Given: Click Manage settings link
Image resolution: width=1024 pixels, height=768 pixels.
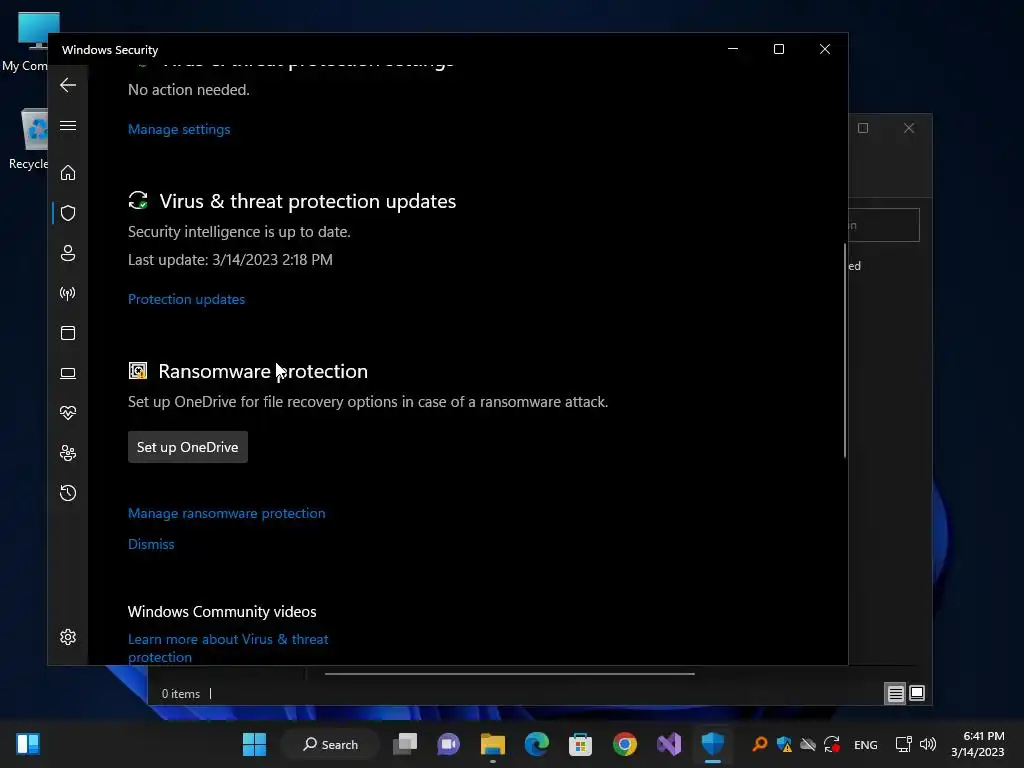Looking at the screenshot, I should tap(179, 129).
